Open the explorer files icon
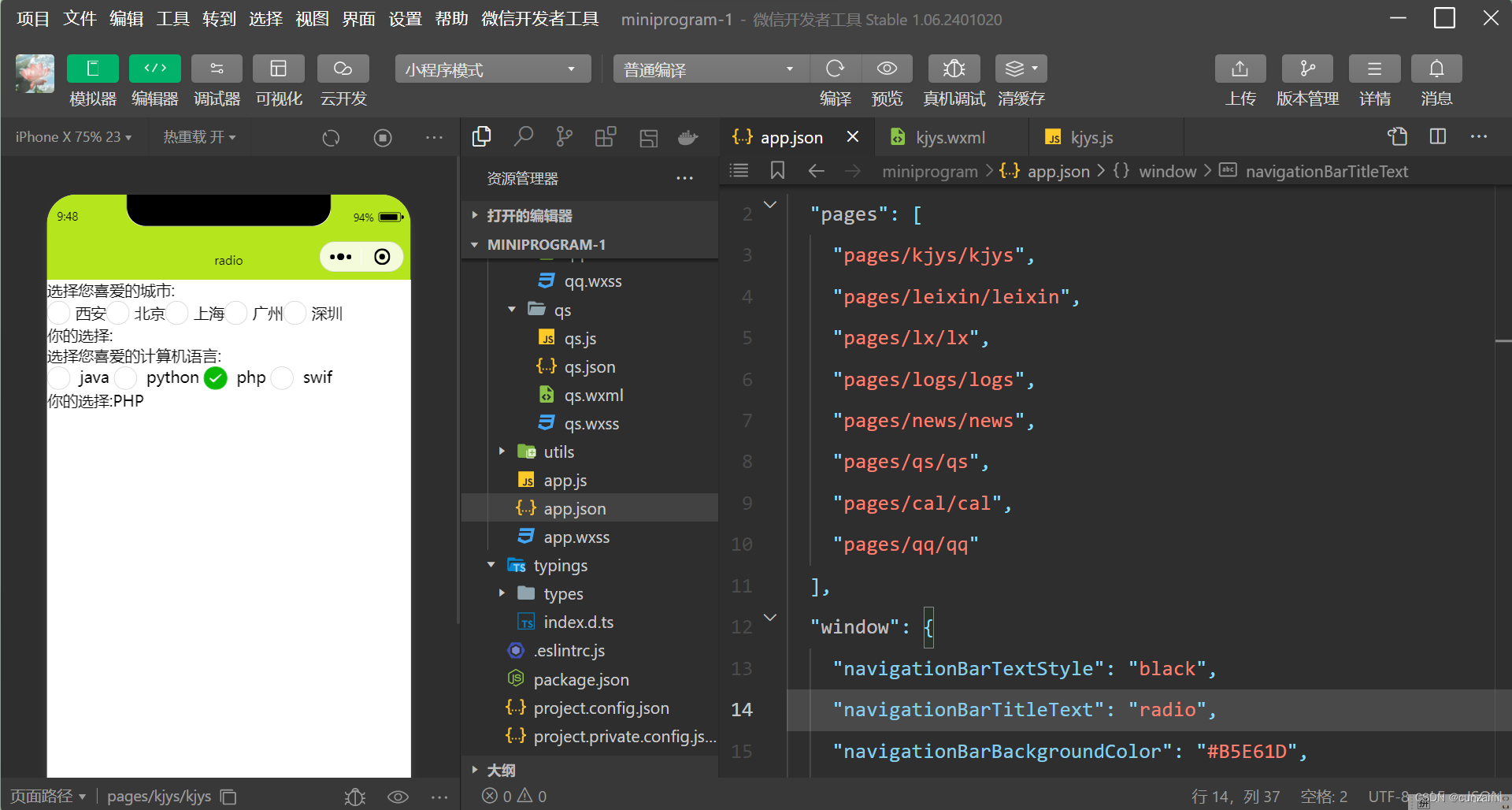The image size is (1512, 810). (x=481, y=137)
